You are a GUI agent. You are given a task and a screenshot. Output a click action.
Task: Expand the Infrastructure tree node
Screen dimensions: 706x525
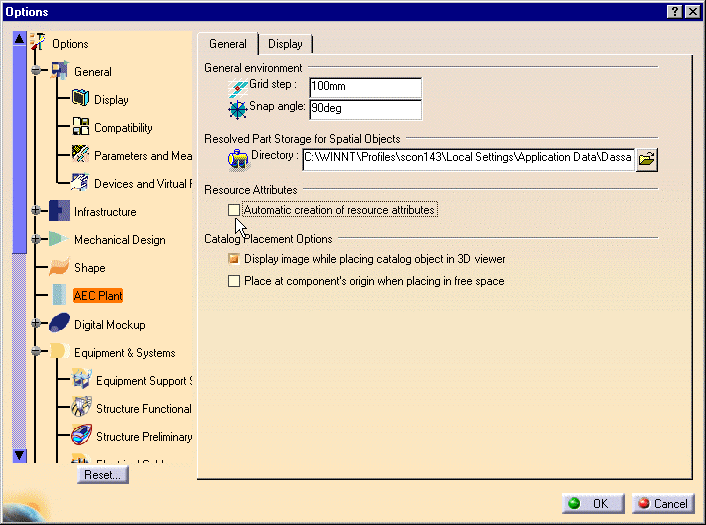point(37,212)
